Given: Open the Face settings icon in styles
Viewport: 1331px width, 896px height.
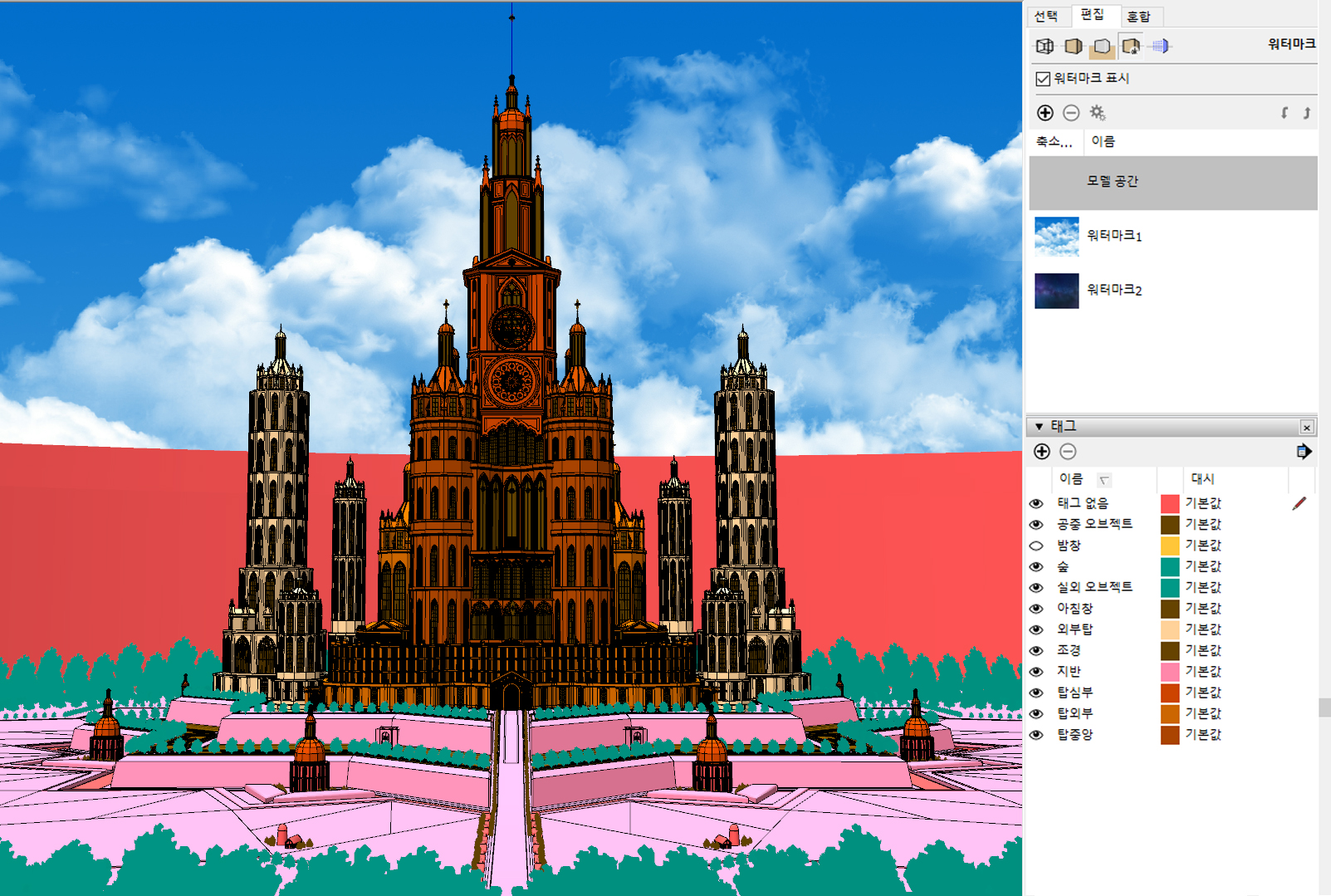Looking at the screenshot, I should click(1074, 47).
